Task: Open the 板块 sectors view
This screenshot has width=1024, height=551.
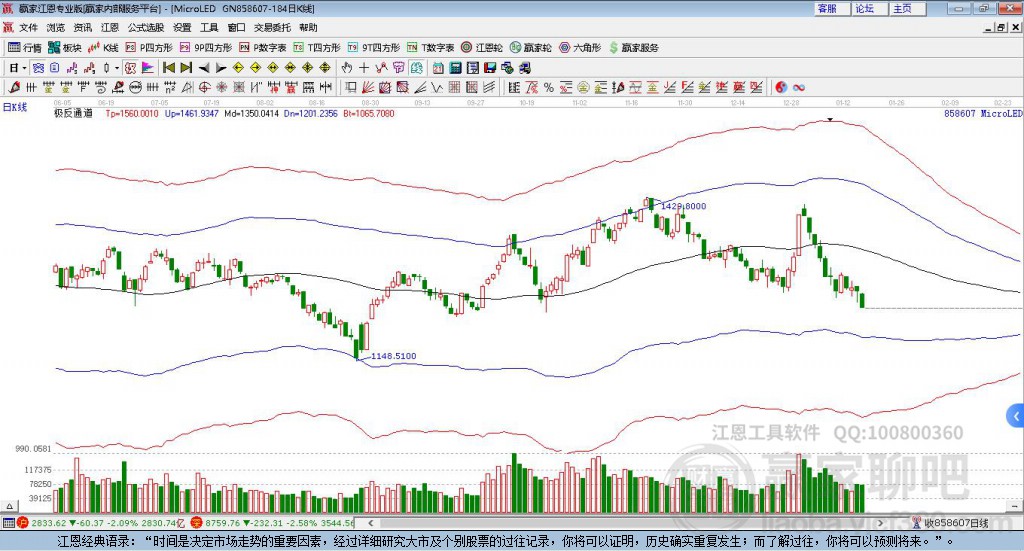Action: [x=65, y=48]
